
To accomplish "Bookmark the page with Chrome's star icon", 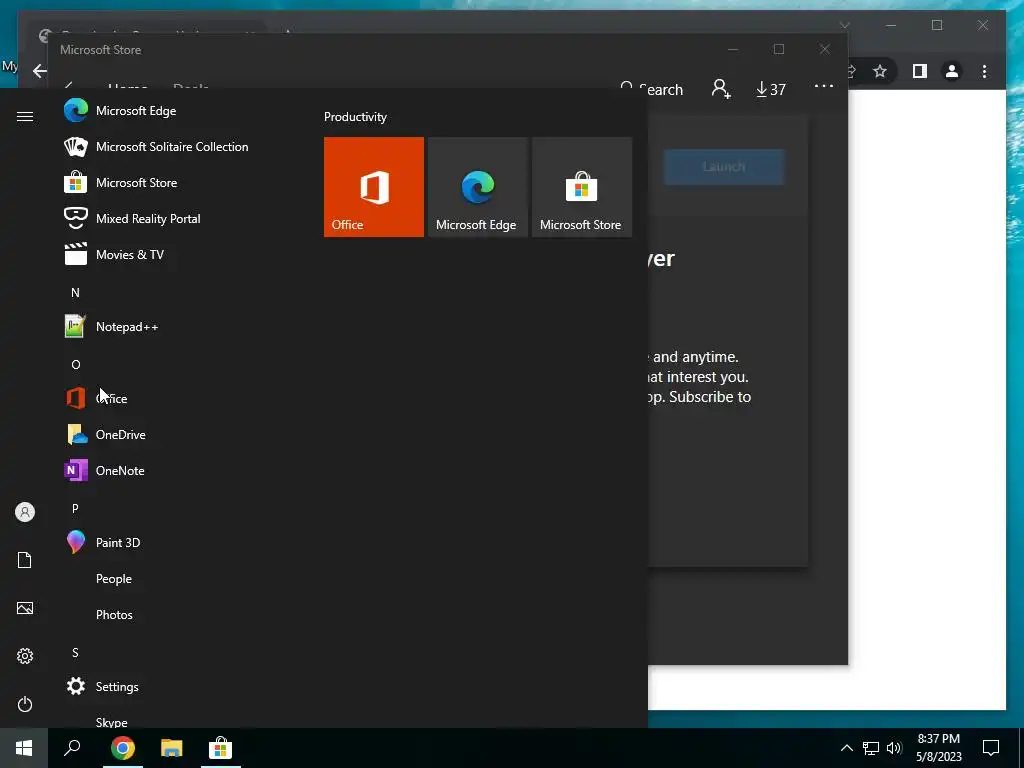I will click(880, 71).
